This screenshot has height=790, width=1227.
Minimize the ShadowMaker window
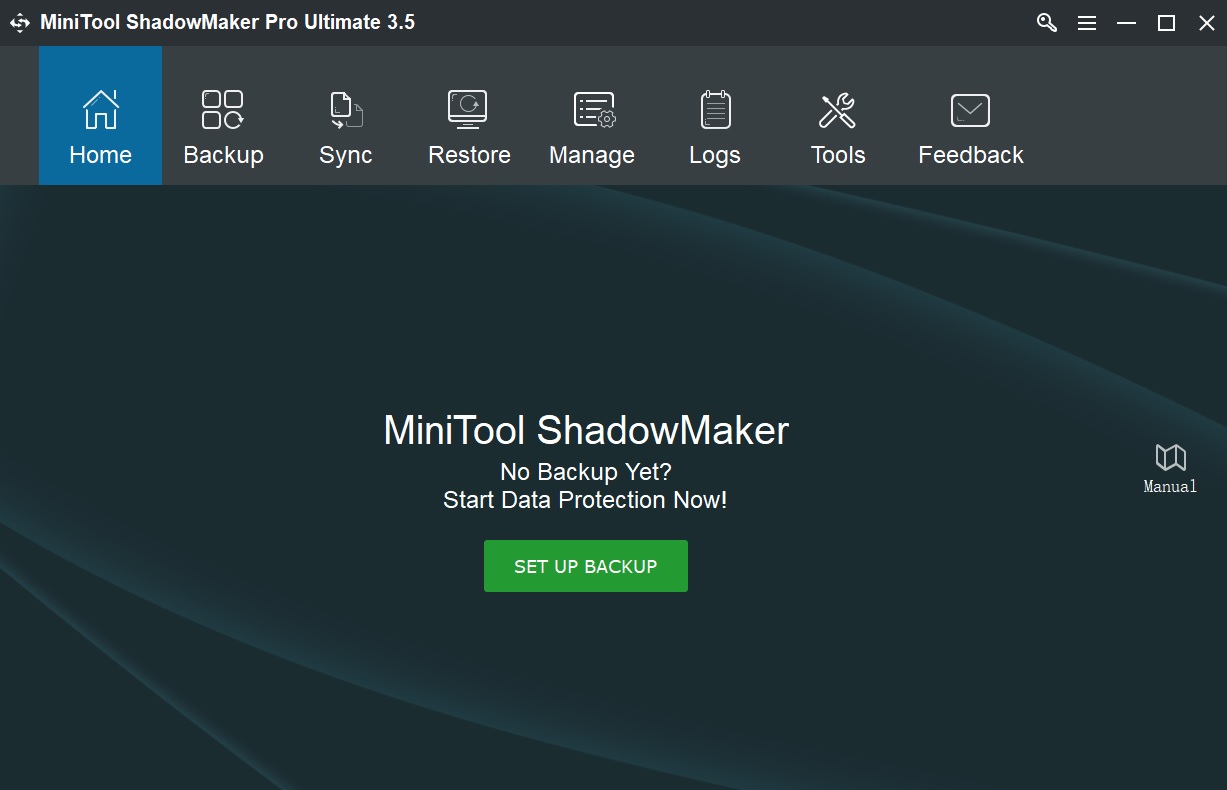1127,23
